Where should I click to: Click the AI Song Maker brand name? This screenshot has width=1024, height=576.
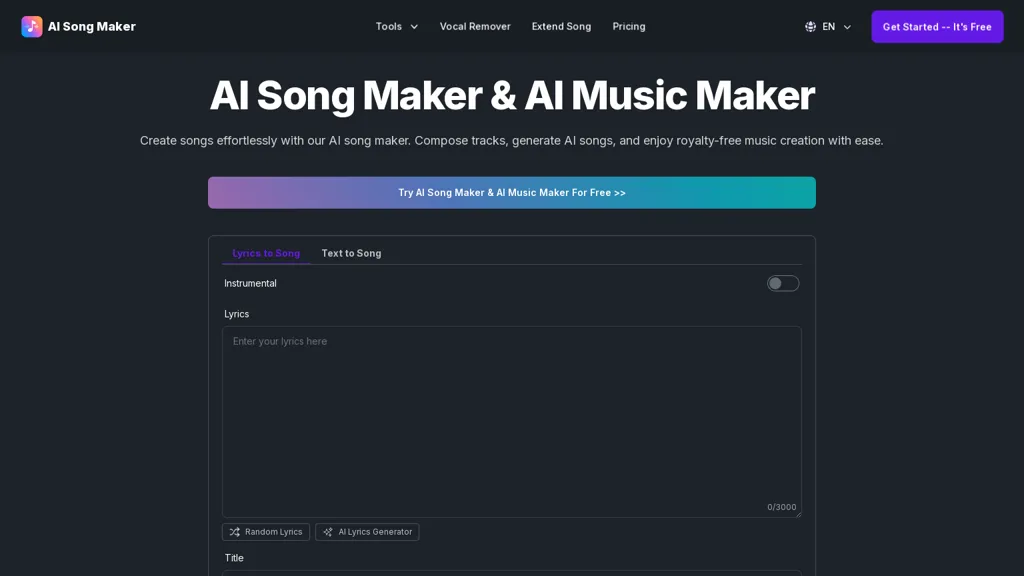(91, 27)
